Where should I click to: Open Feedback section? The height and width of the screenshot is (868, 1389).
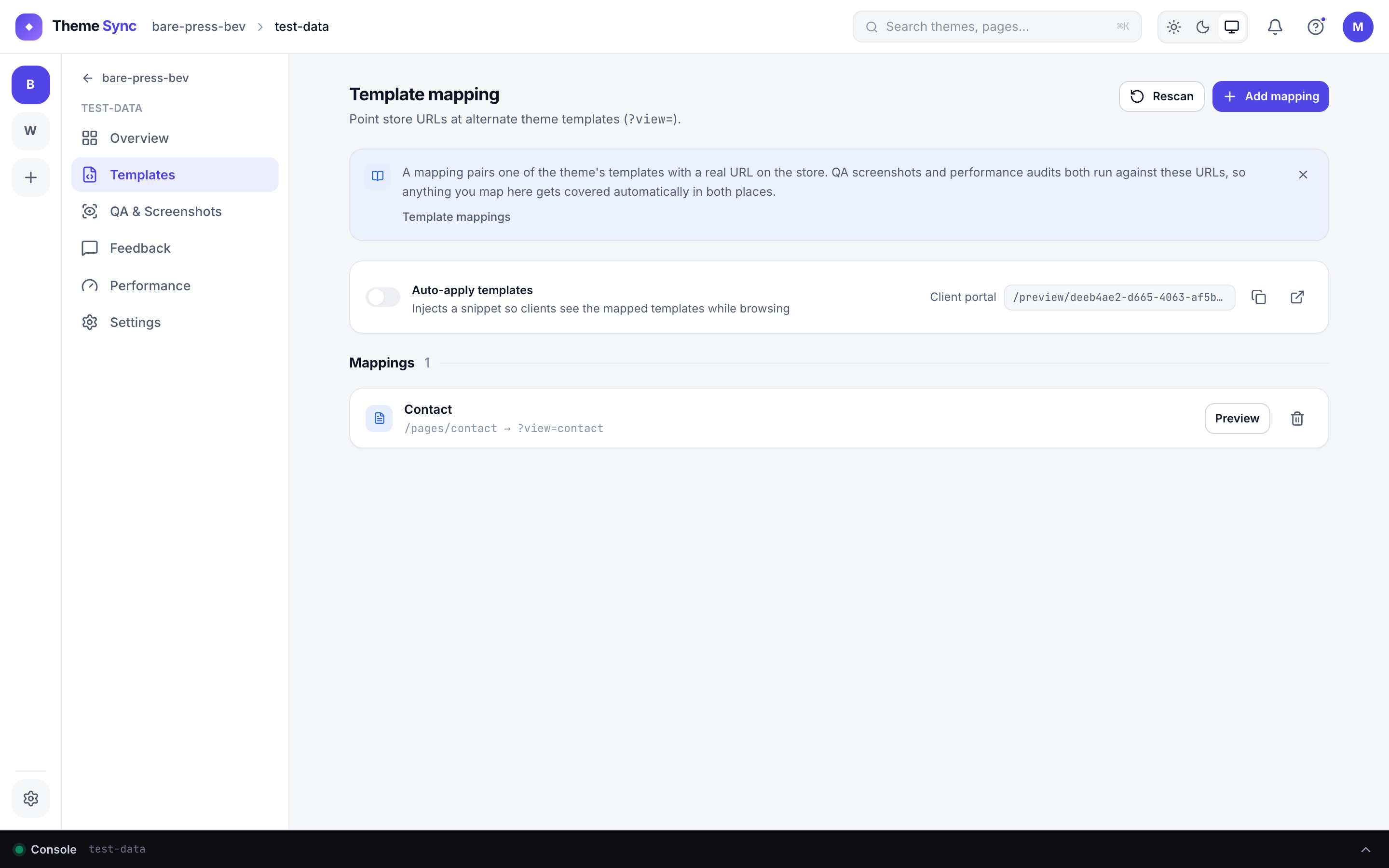point(175,248)
